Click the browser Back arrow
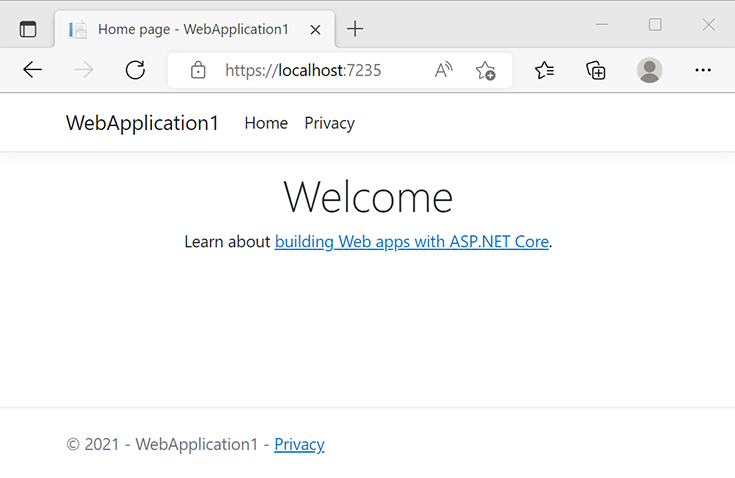 tap(32, 70)
